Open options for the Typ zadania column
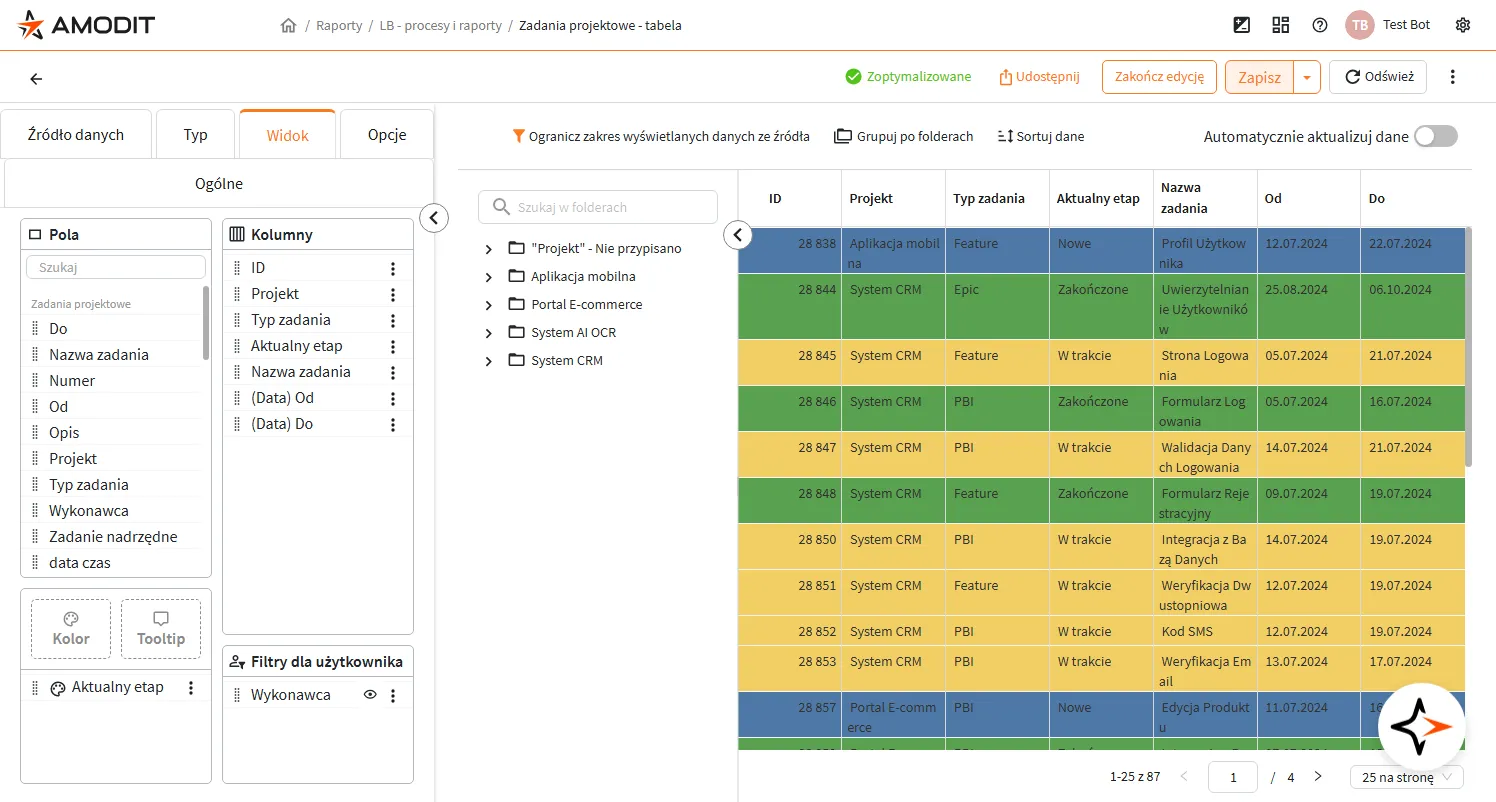 click(x=393, y=320)
